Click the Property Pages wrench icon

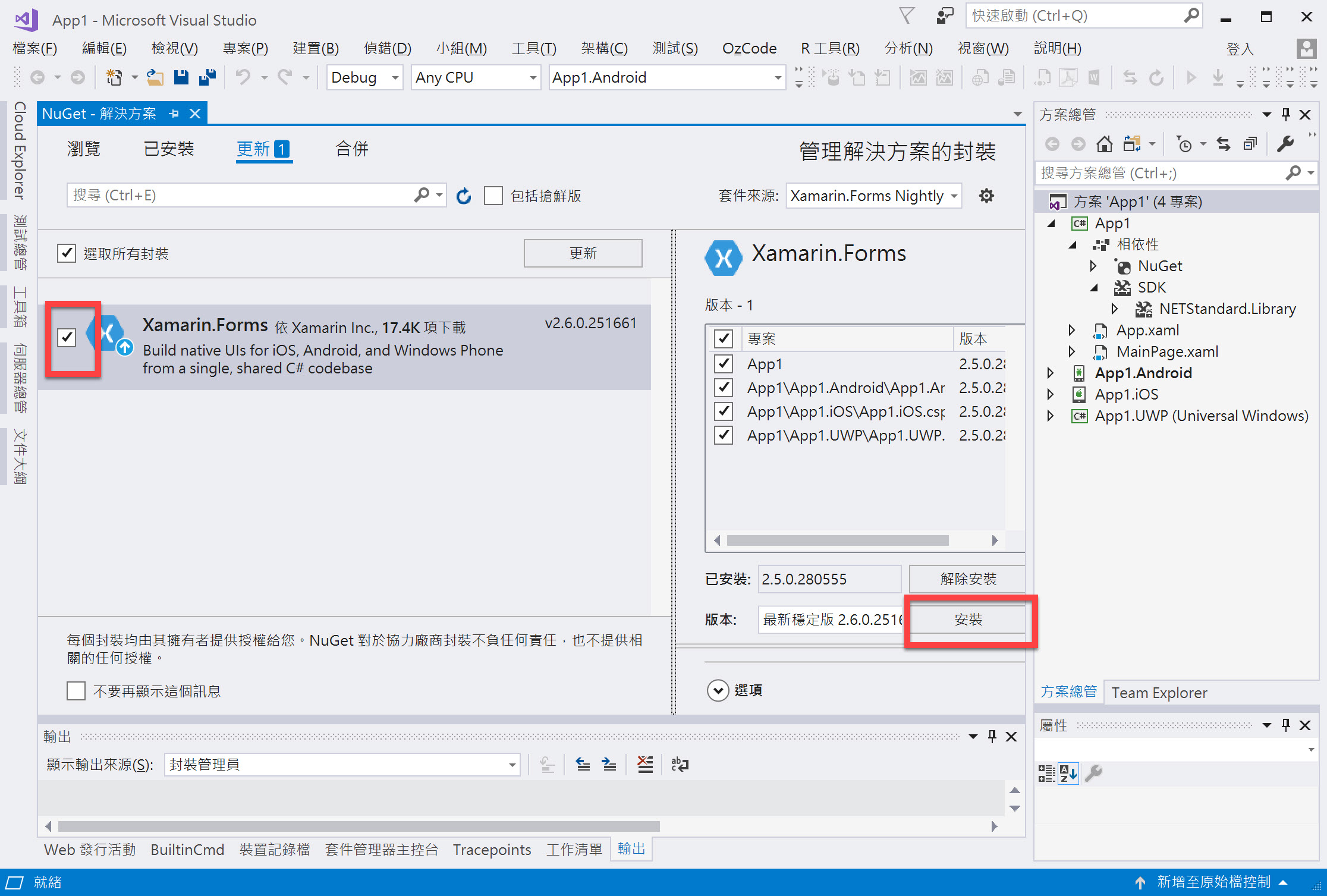1093,773
